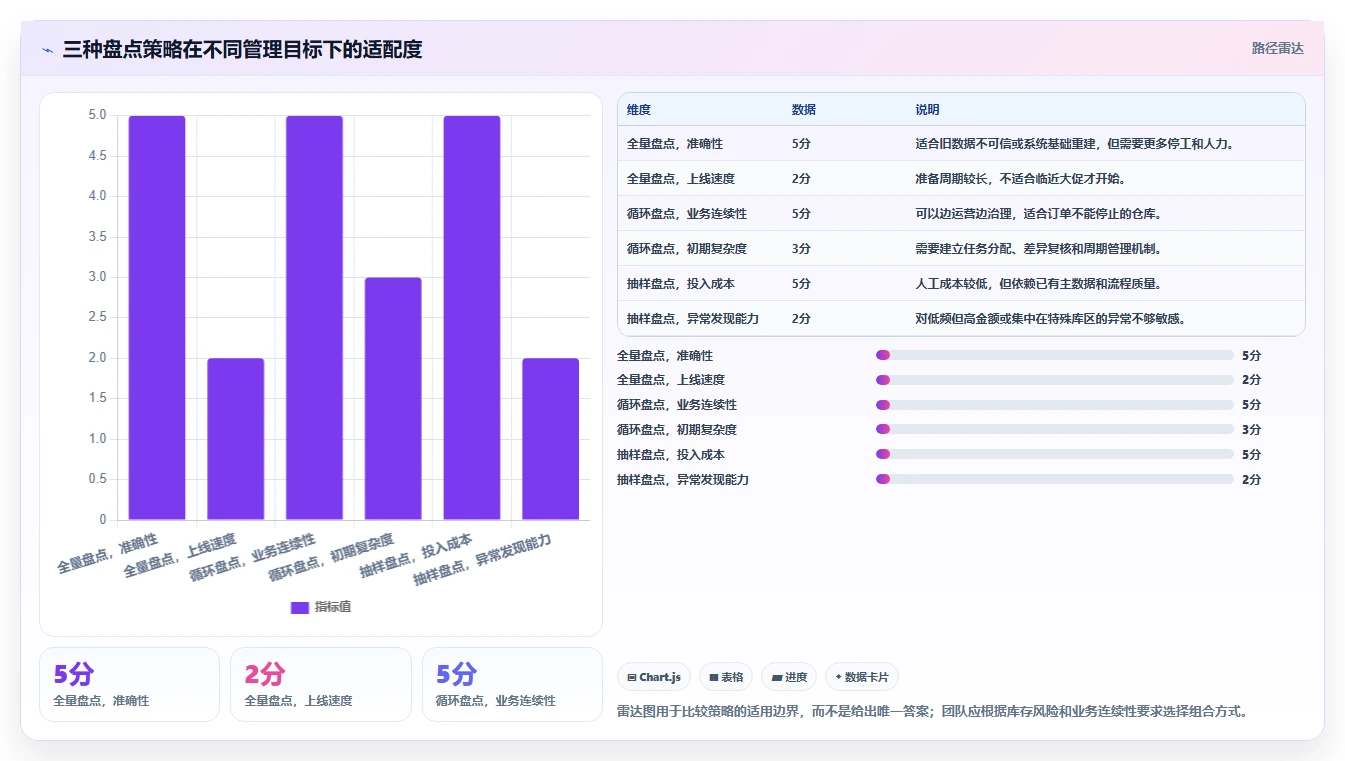The width and height of the screenshot is (1345, 761).
Task: Open the 5分 循环盘点，业务连续性 data card
Action: click(x=512, y=685)
